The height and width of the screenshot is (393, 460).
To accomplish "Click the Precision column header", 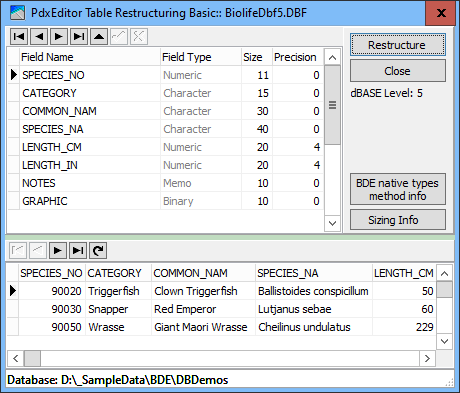I will pos(298,57).
